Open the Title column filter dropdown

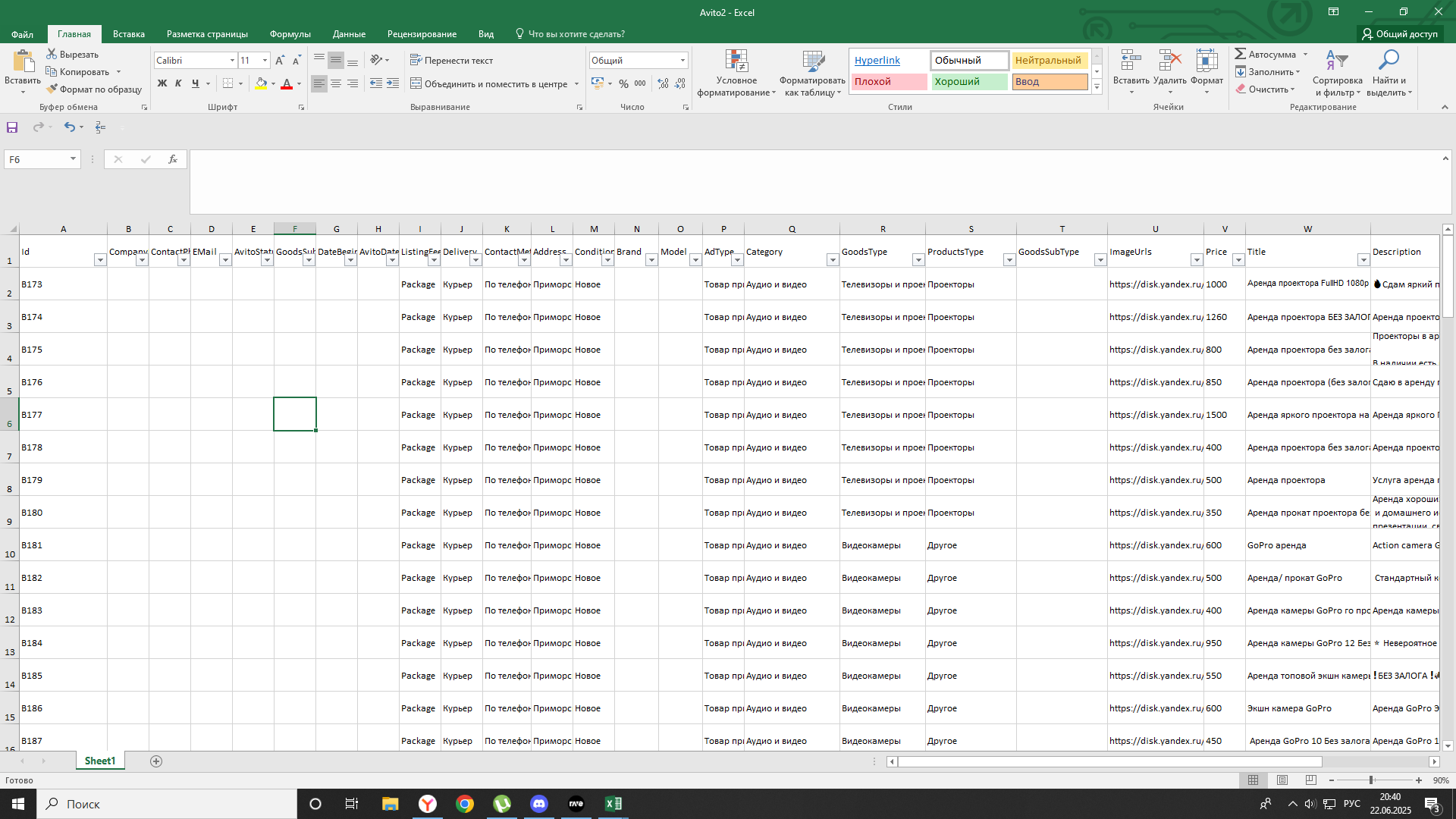1363,260
